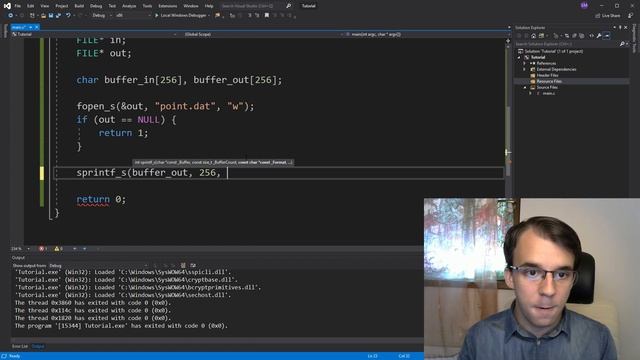Open the user account avatar

pos(584,5)
